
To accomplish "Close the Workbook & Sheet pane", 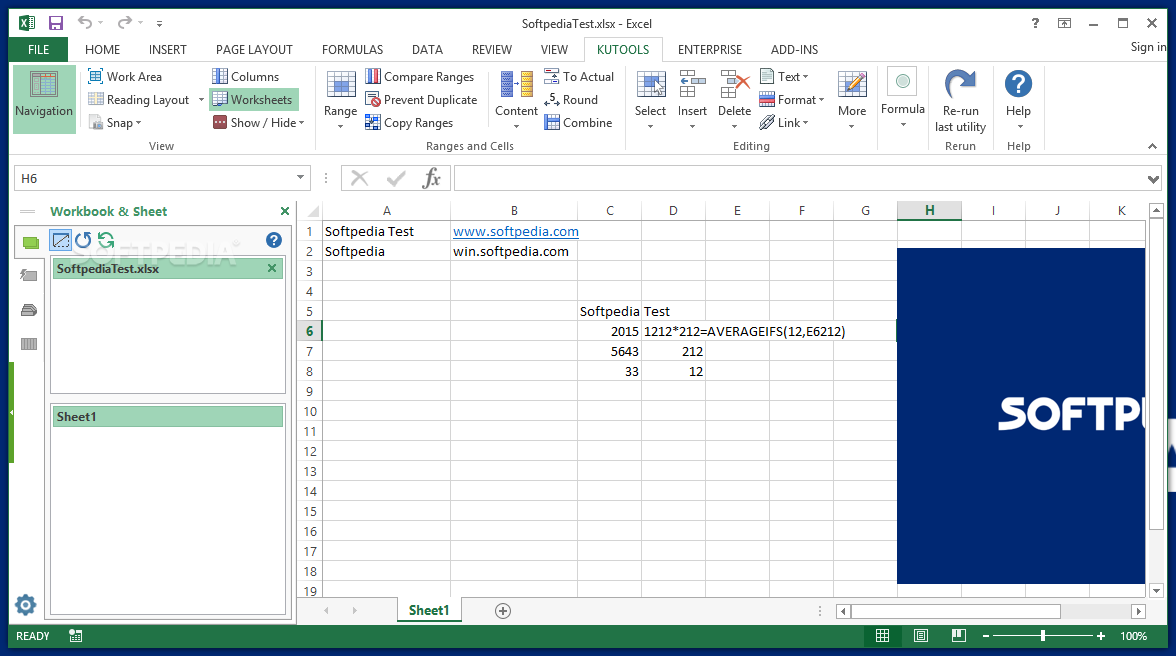I will tap(284, 211).
